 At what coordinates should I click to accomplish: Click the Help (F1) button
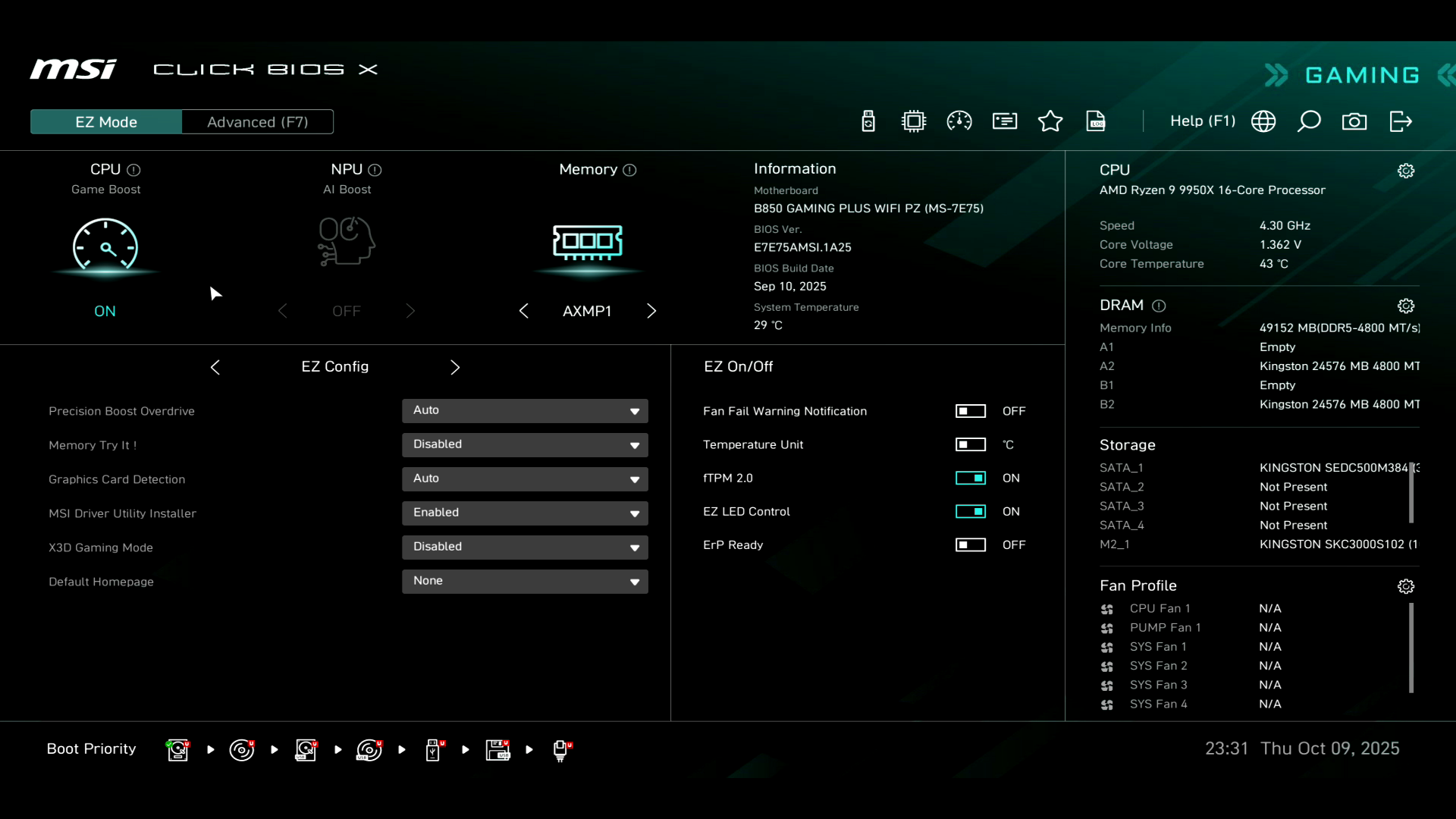(x=1203, y=121)
